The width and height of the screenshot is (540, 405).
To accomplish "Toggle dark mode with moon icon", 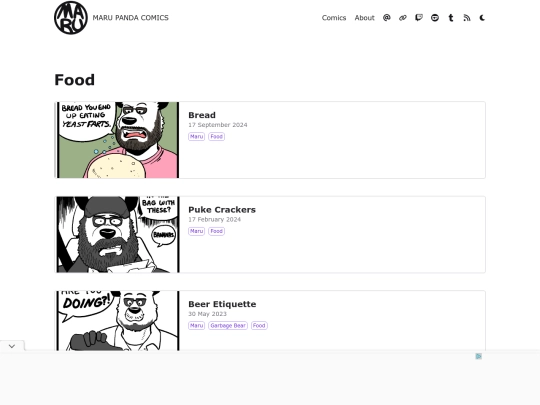I will (482, 18).
